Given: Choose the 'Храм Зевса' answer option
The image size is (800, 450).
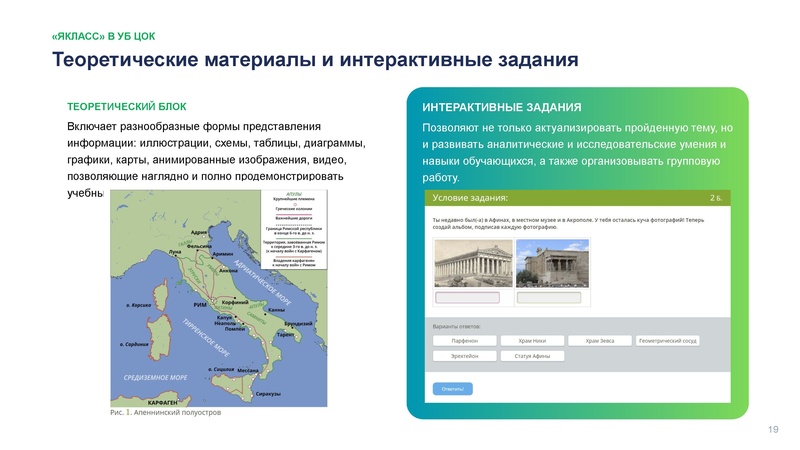Looking at the screenshot, I should pos(600,341).
